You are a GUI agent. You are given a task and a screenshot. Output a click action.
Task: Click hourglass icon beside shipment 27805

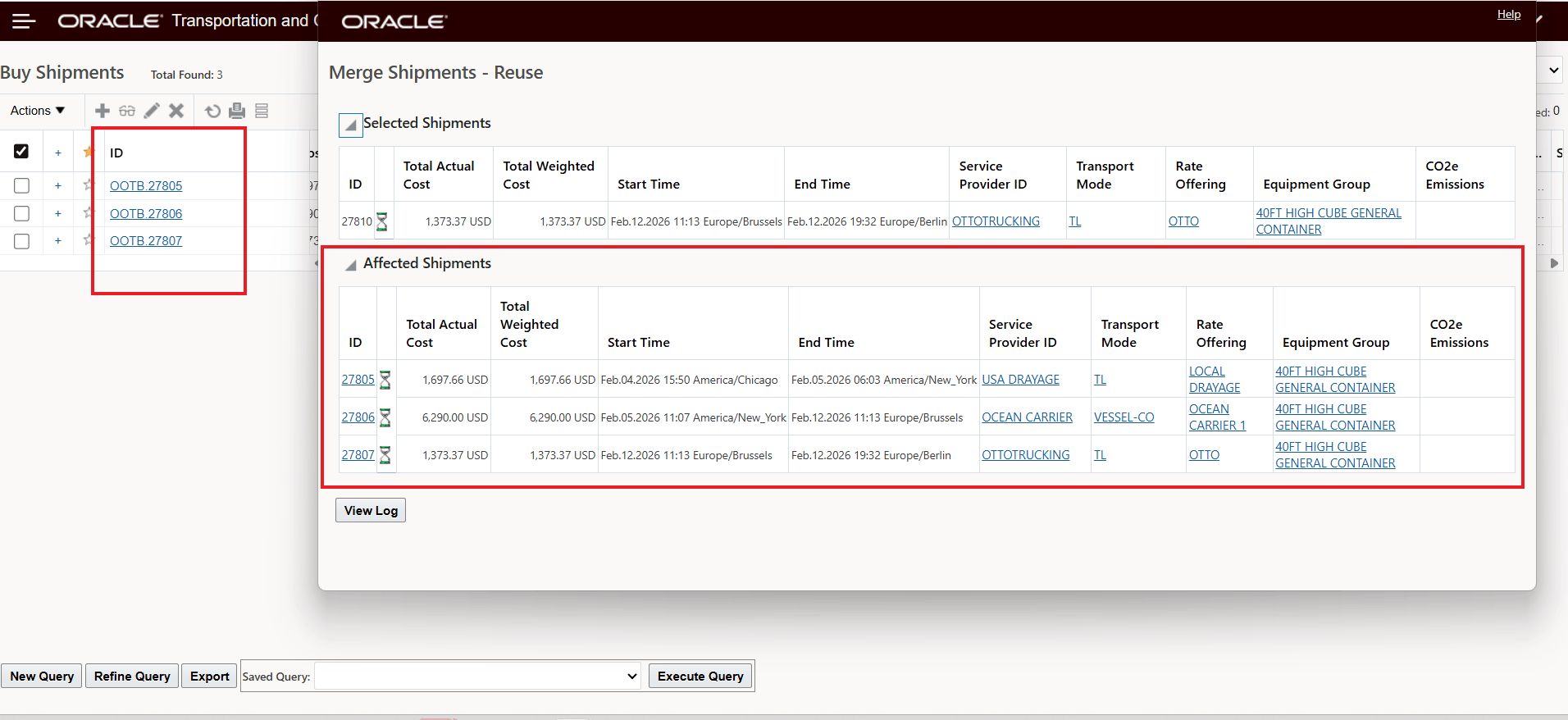click(385, 380)
